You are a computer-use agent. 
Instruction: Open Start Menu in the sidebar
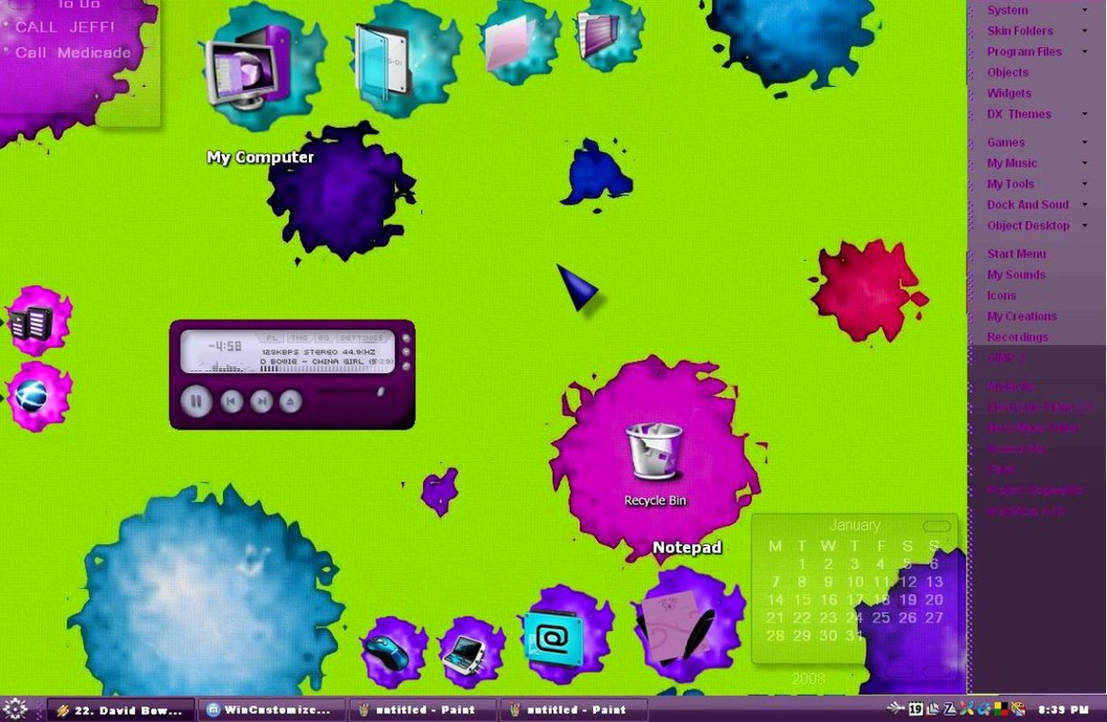tap(1017, 253)
